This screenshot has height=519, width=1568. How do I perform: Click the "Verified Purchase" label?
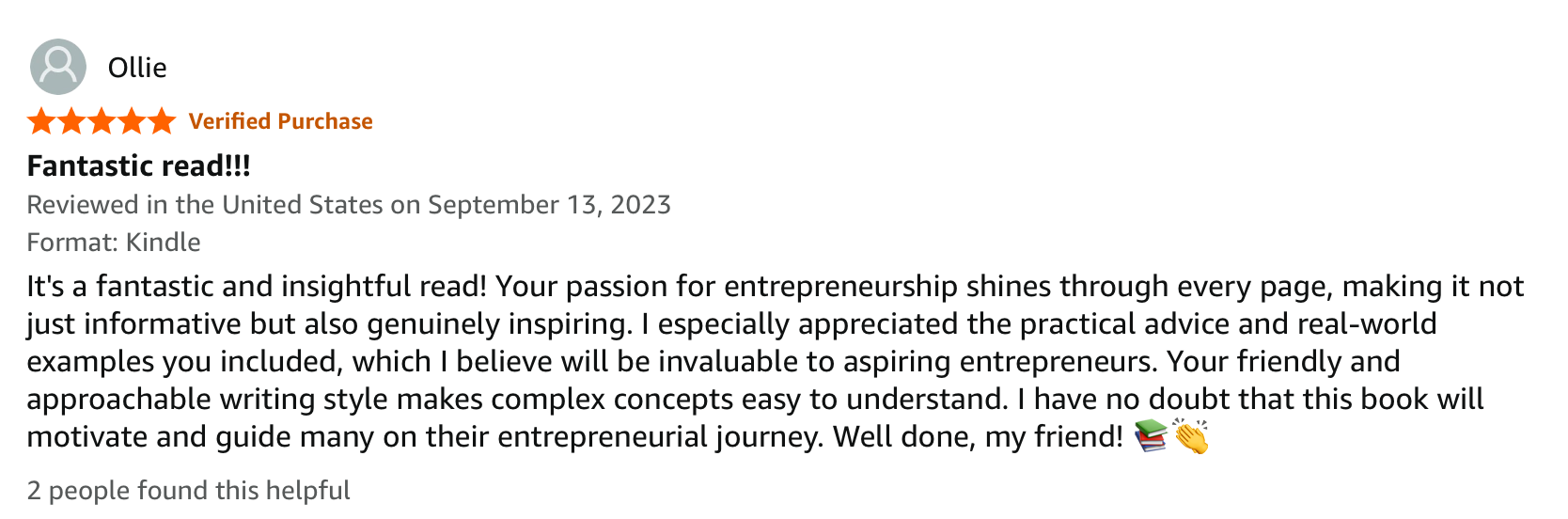[280, 121]
